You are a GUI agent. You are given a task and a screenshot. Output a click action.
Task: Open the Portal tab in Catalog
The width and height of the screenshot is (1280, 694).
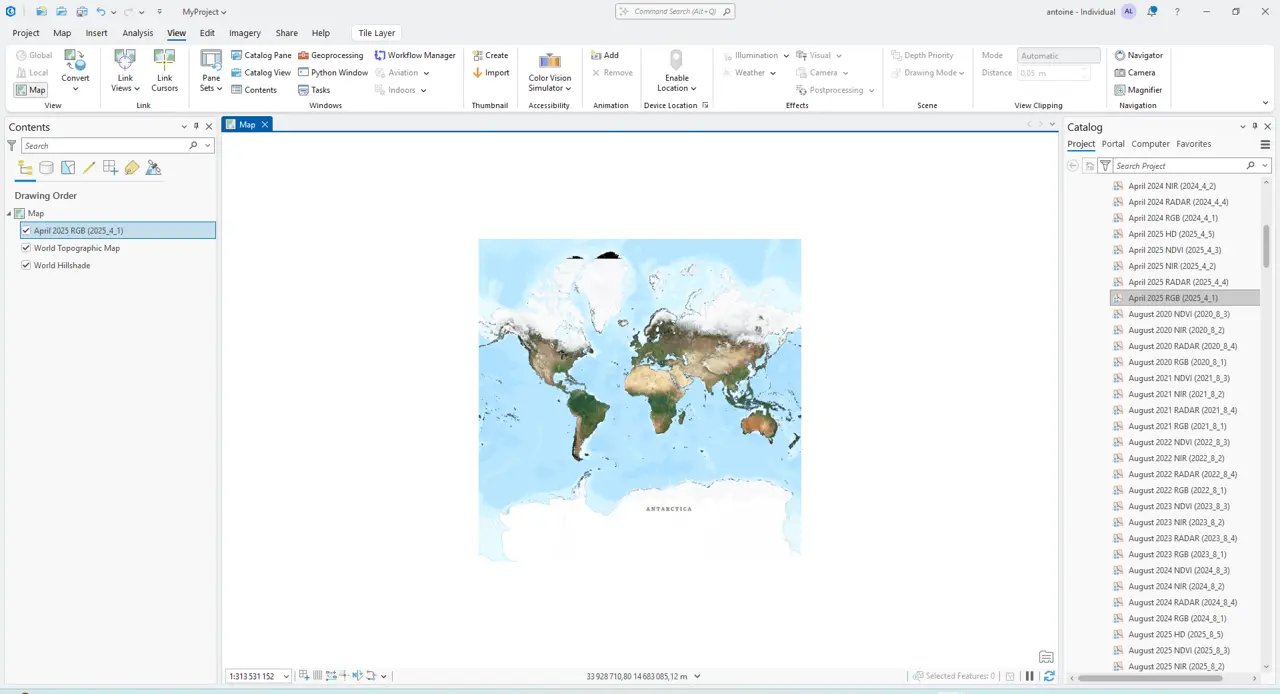1113,144
